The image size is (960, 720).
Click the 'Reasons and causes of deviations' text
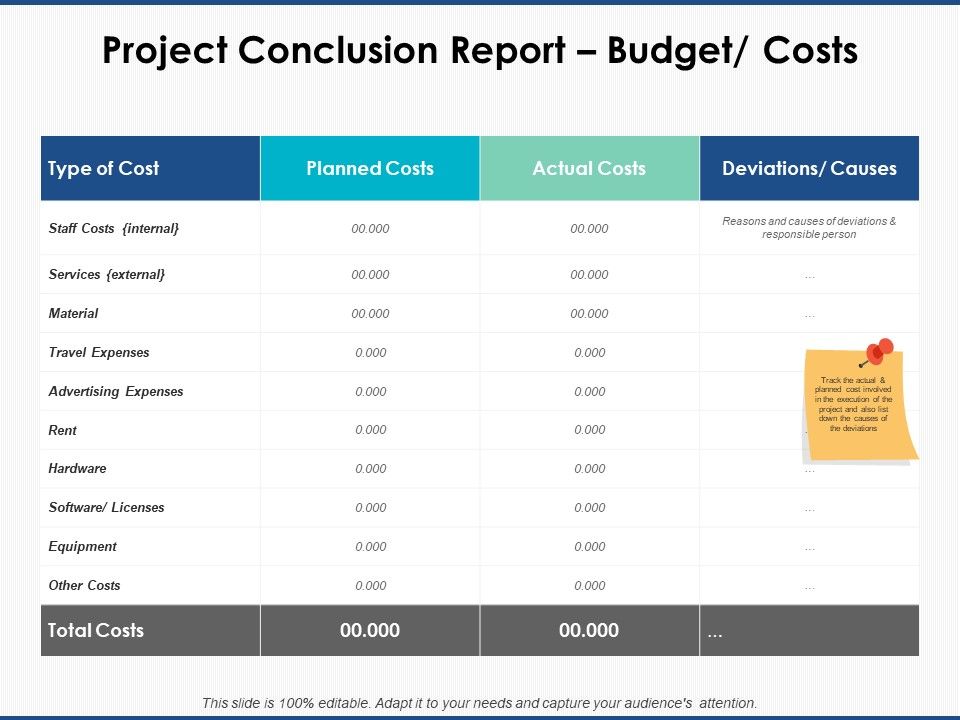(x=809, y=228)
